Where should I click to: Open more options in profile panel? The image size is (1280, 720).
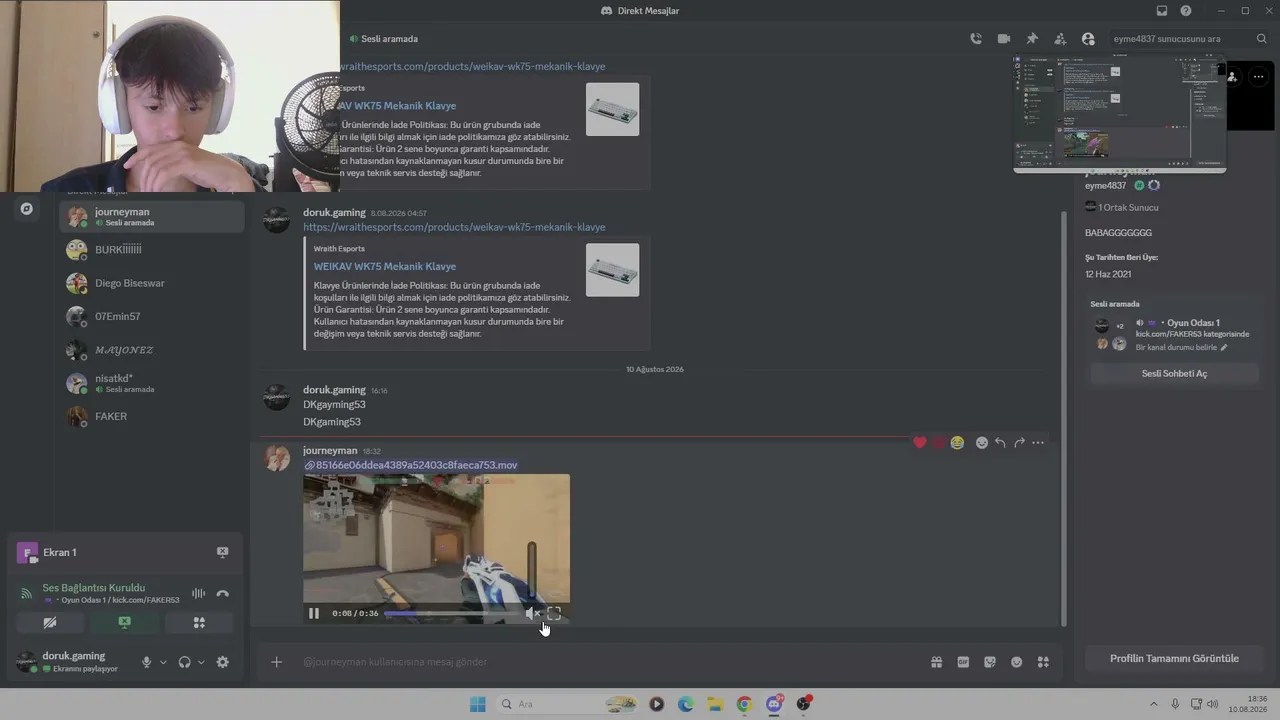(1259, 77)
